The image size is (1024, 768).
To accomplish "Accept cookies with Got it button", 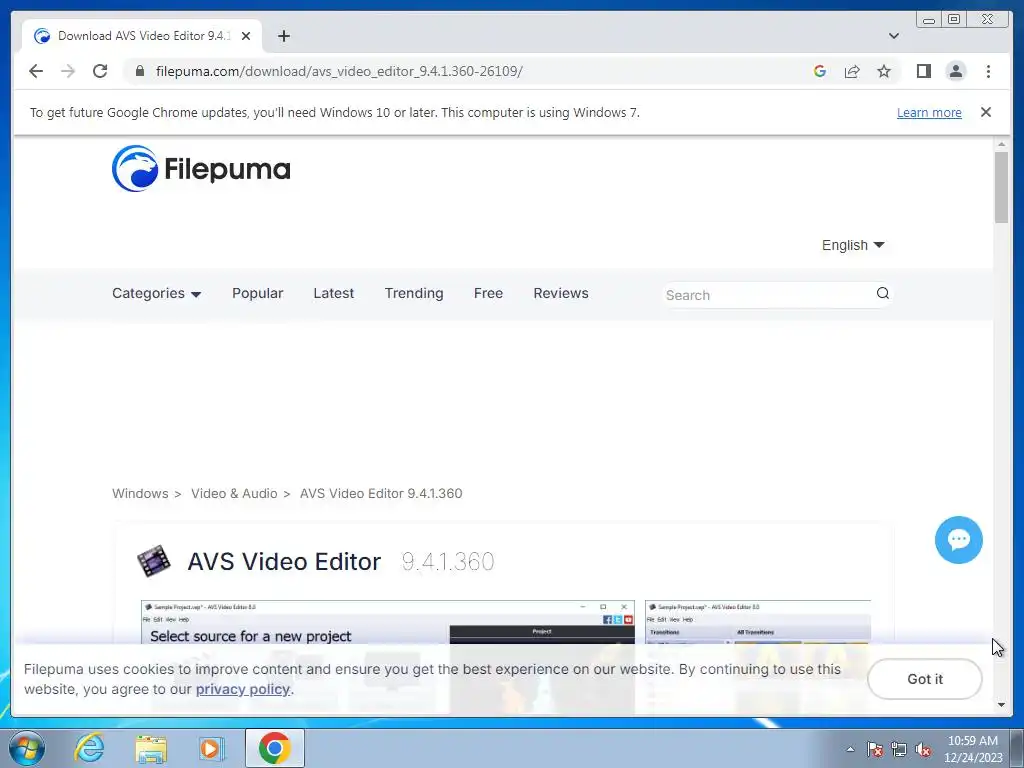I will pos(925,679).
